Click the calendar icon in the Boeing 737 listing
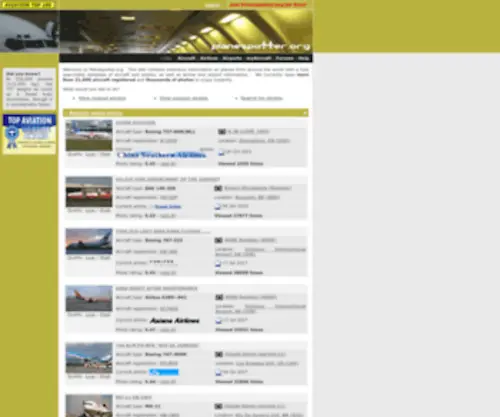 pyautogui.click(x=221, y=152)
